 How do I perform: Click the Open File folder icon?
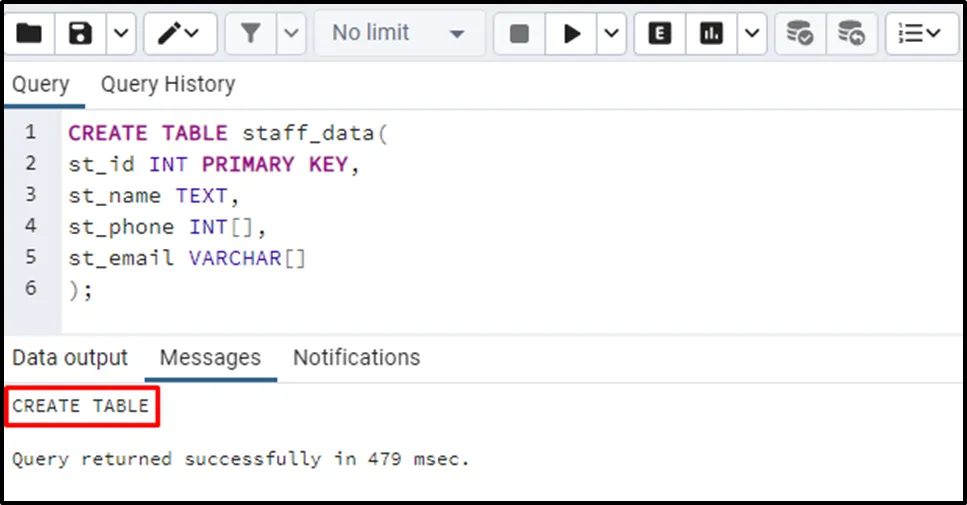click(x=28, y=34)
